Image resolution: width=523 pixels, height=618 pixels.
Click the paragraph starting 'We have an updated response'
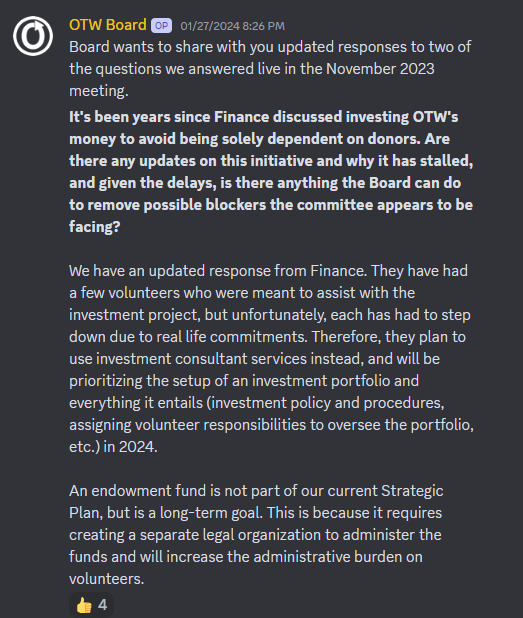[x=271, y=359]
